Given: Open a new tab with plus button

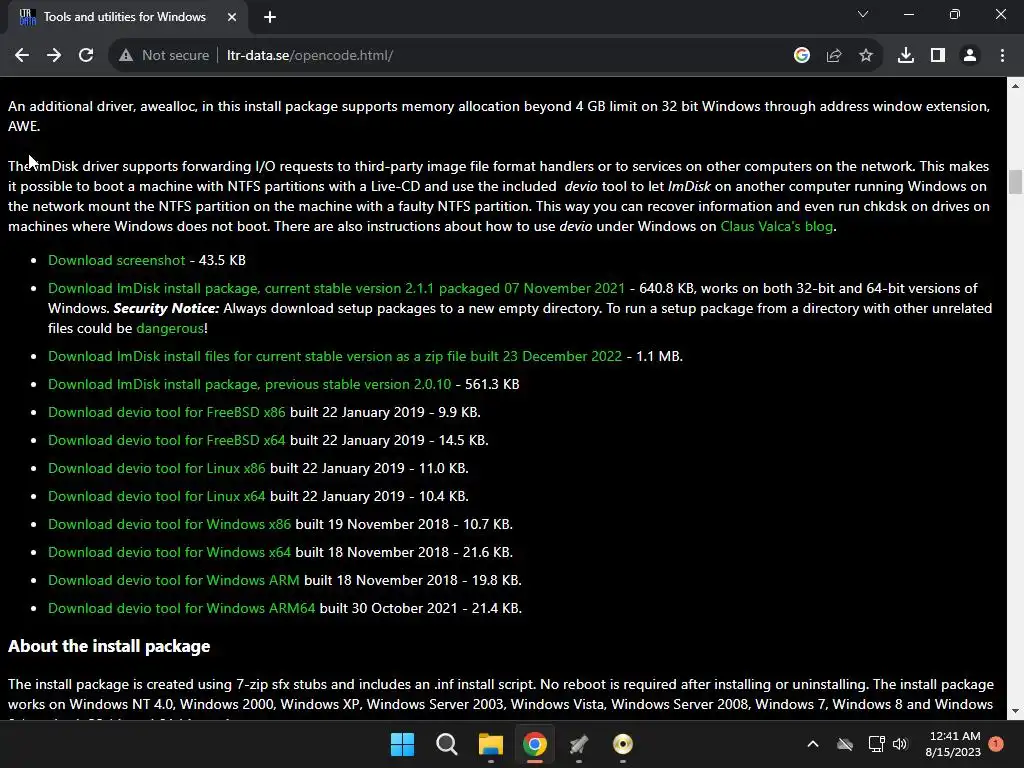Looking at the screenshot, I should 270,17.
